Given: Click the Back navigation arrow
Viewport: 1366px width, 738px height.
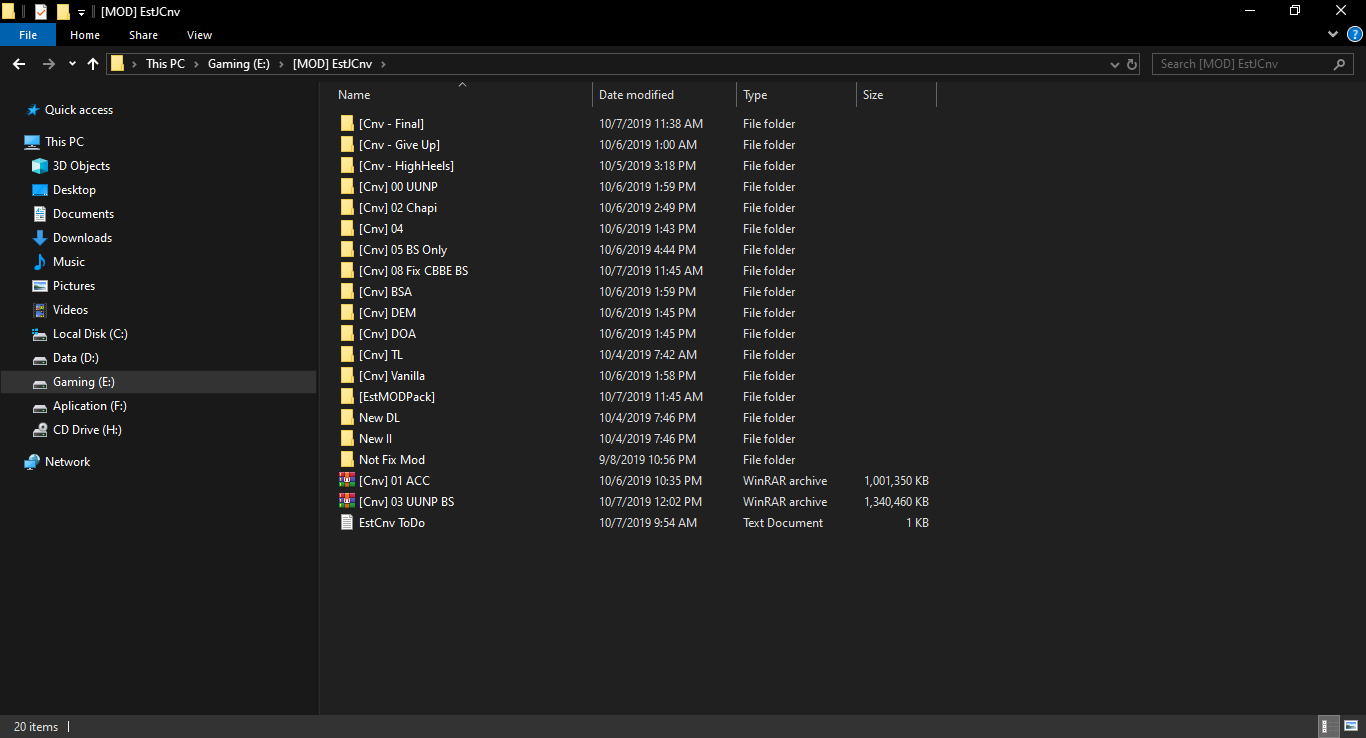Looking at the screenshot, I should (19, 64).
